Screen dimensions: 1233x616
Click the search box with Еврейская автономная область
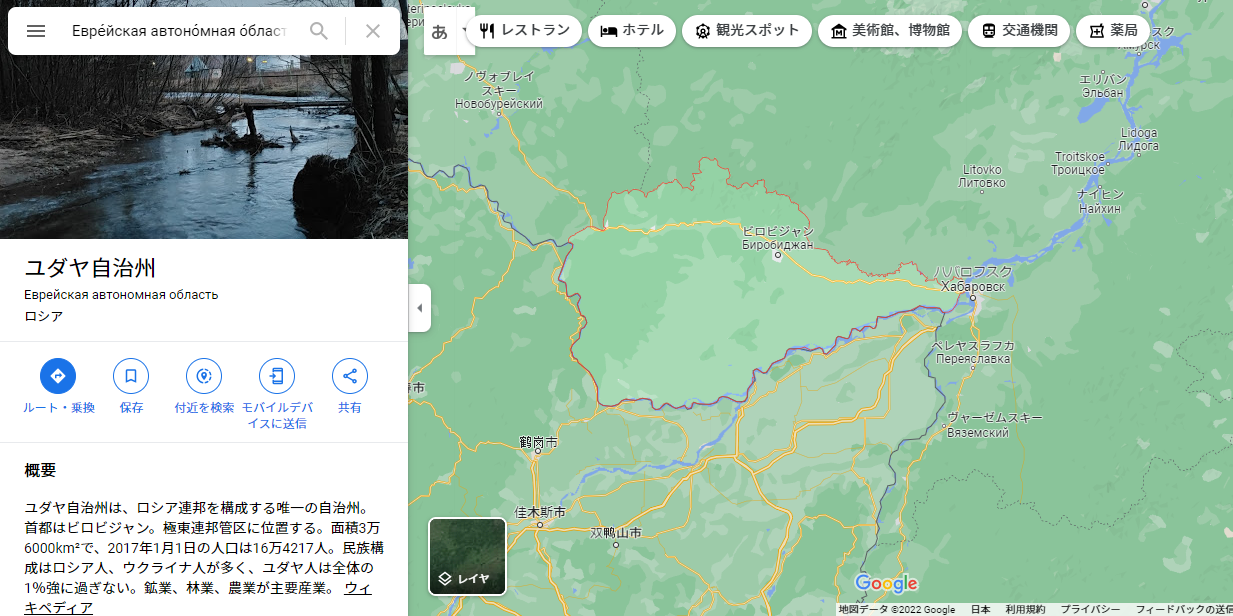click(179, 31)
